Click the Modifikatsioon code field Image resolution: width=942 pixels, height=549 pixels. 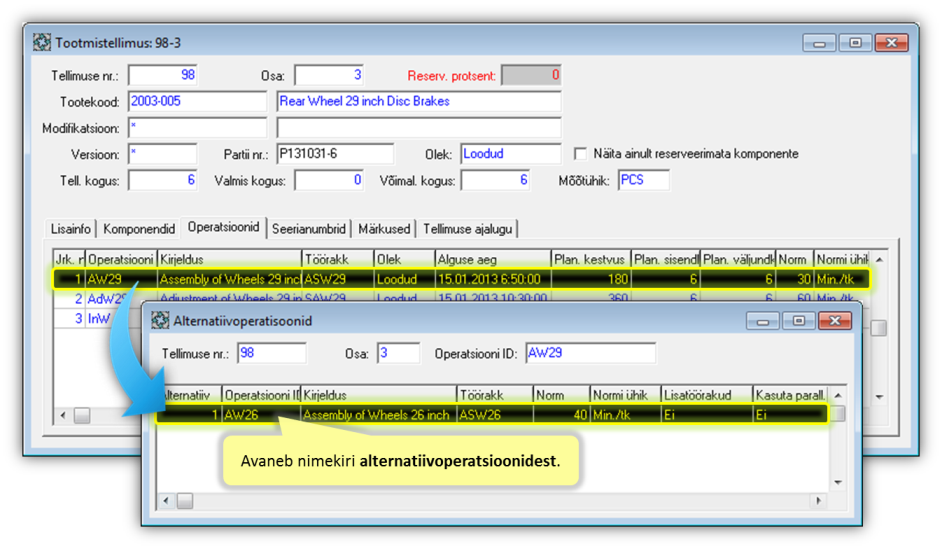point(197,128)
